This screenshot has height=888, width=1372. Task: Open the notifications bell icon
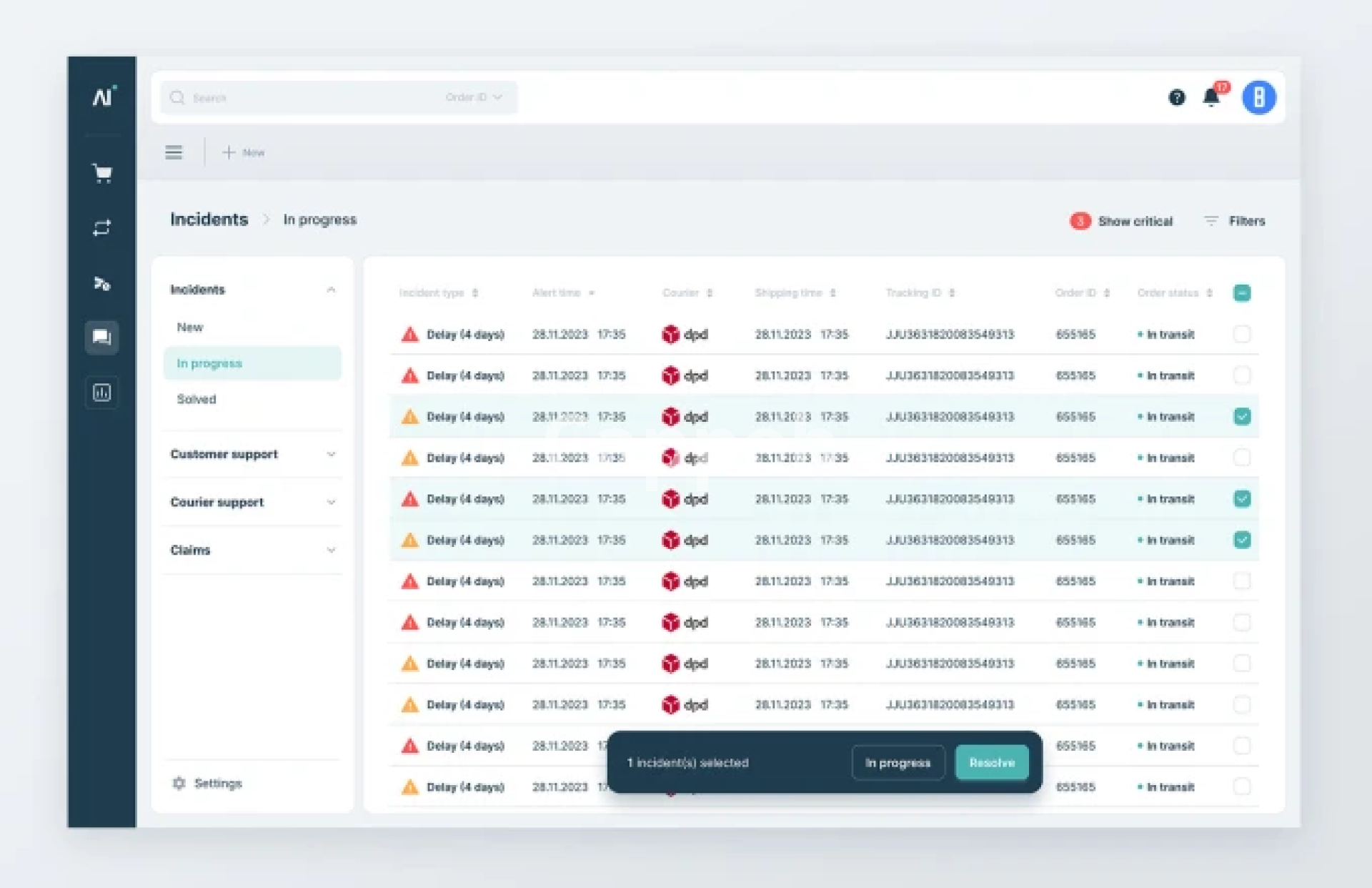pos(1211,97)
